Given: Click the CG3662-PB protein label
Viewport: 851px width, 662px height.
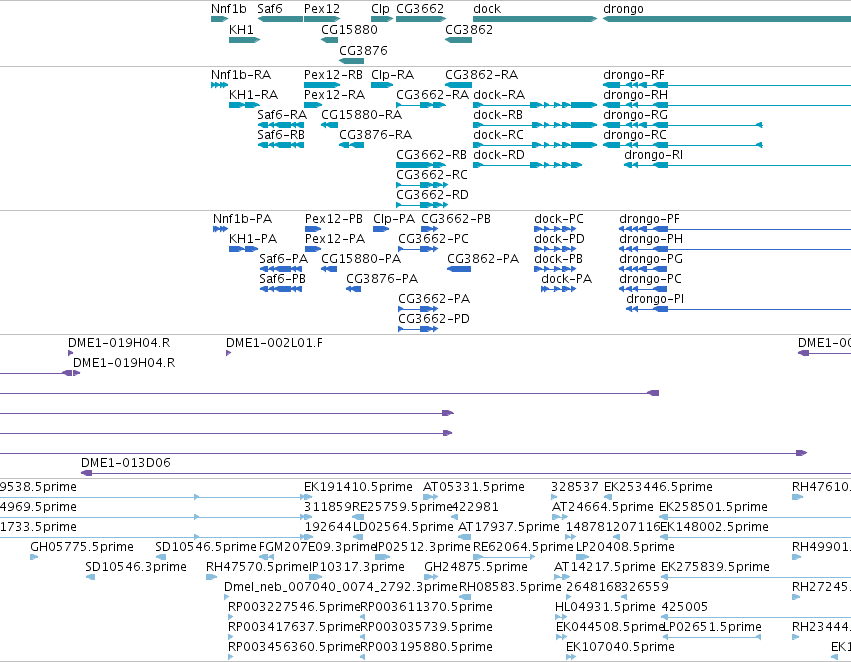Looking at the screenshot, I should click(x=456, y=219).
